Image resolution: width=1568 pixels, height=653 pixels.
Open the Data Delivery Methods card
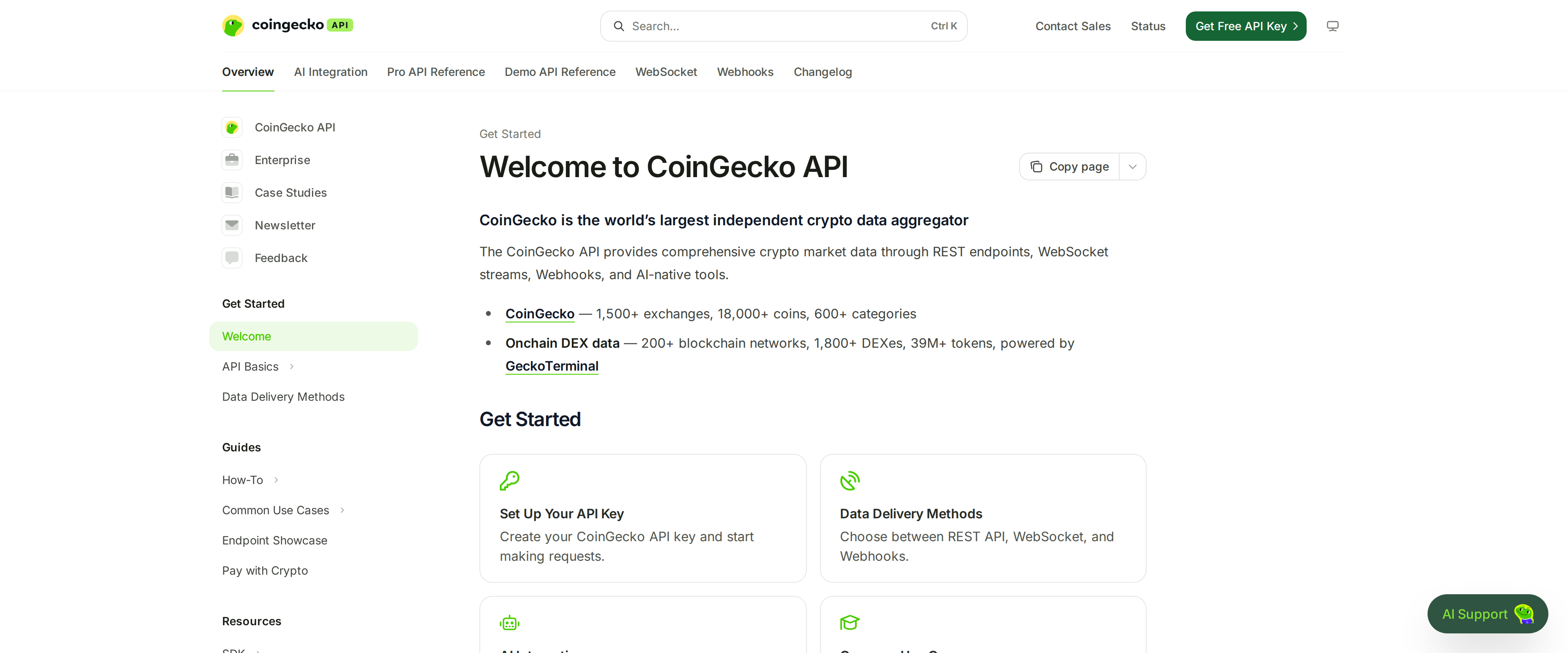[x=982, y=518]
